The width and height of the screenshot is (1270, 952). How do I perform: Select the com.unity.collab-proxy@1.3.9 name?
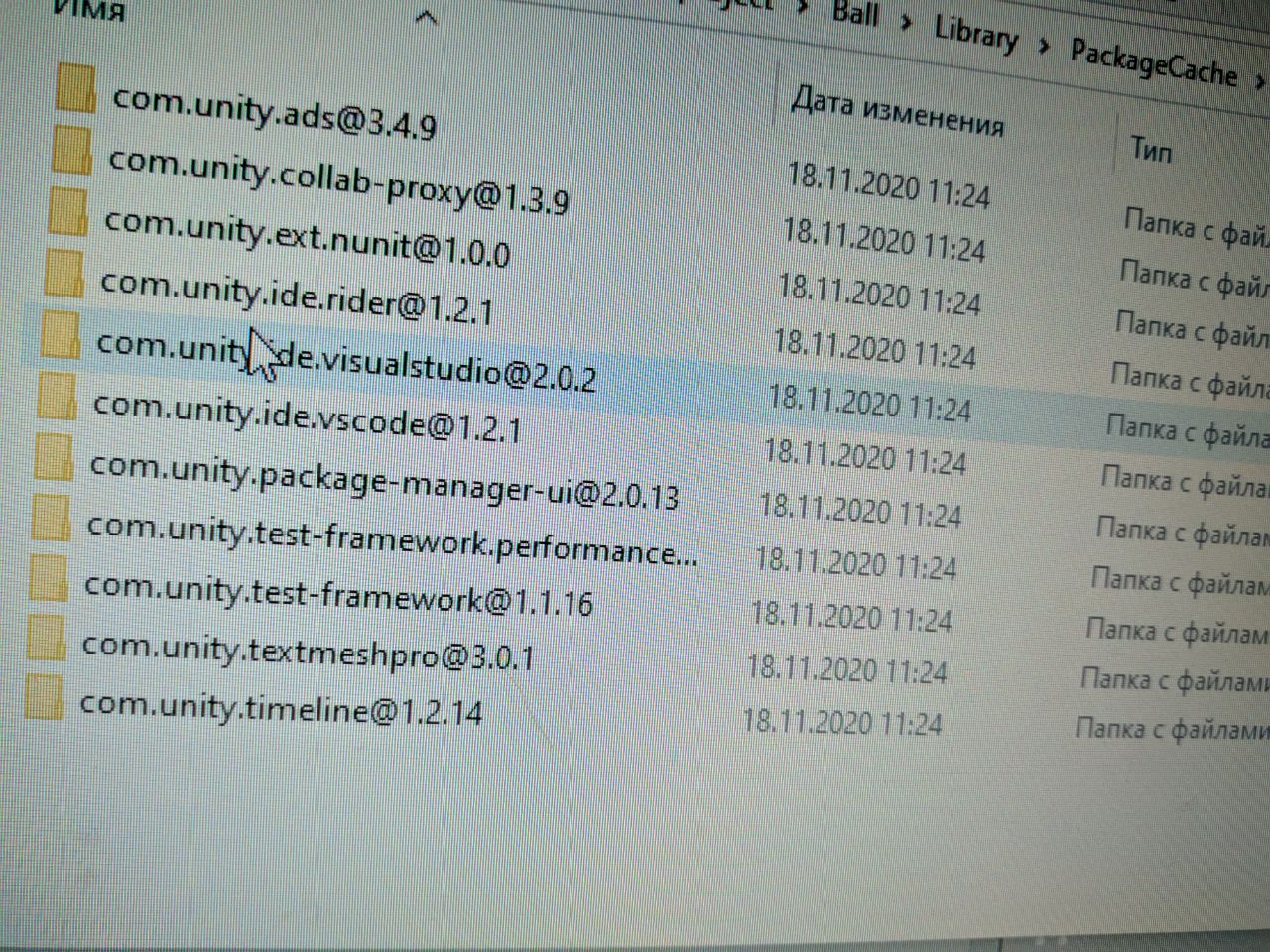tap(338, 180)
